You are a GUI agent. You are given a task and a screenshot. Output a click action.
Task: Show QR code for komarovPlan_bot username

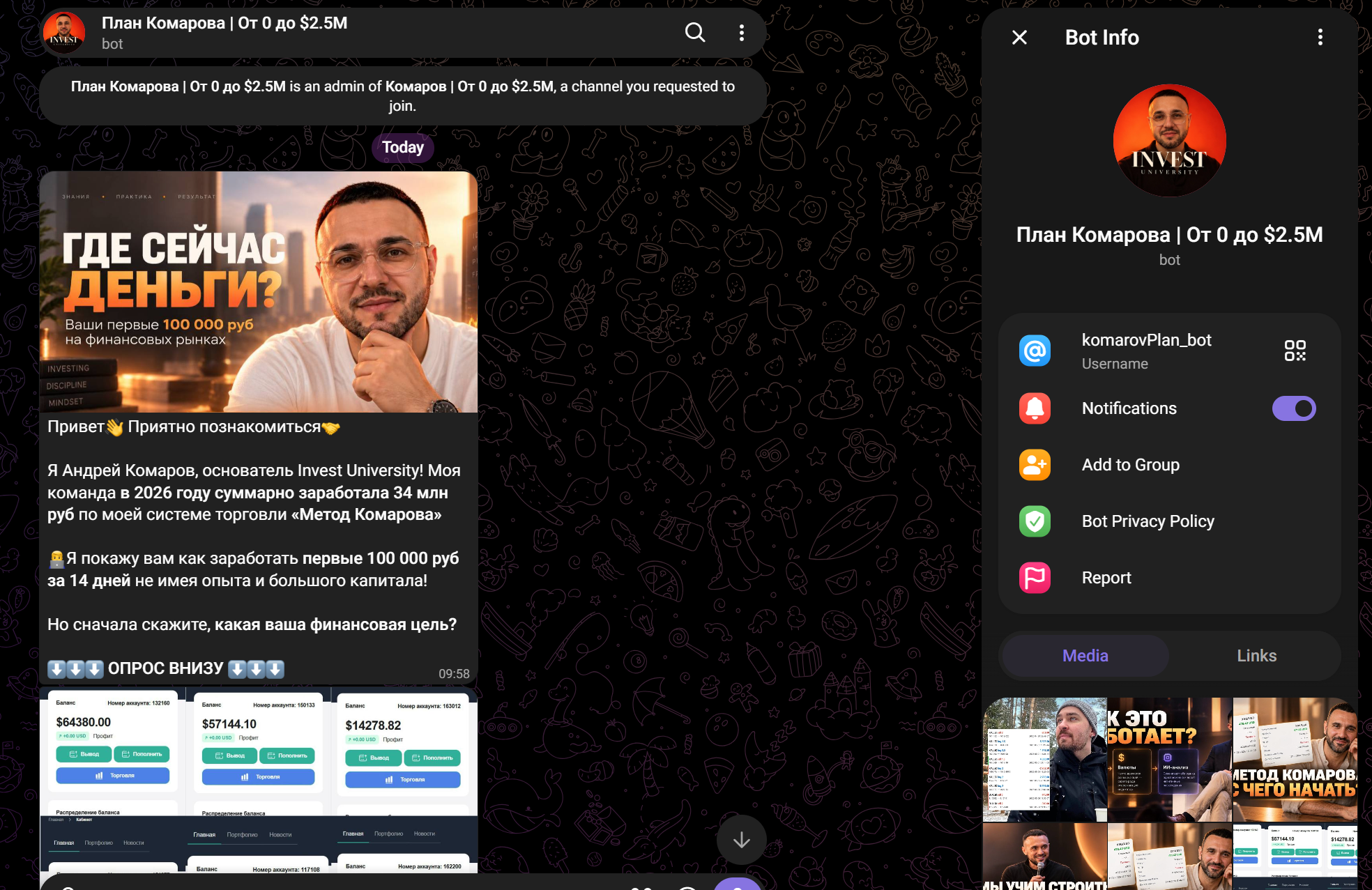click(x=1295, y=351)
